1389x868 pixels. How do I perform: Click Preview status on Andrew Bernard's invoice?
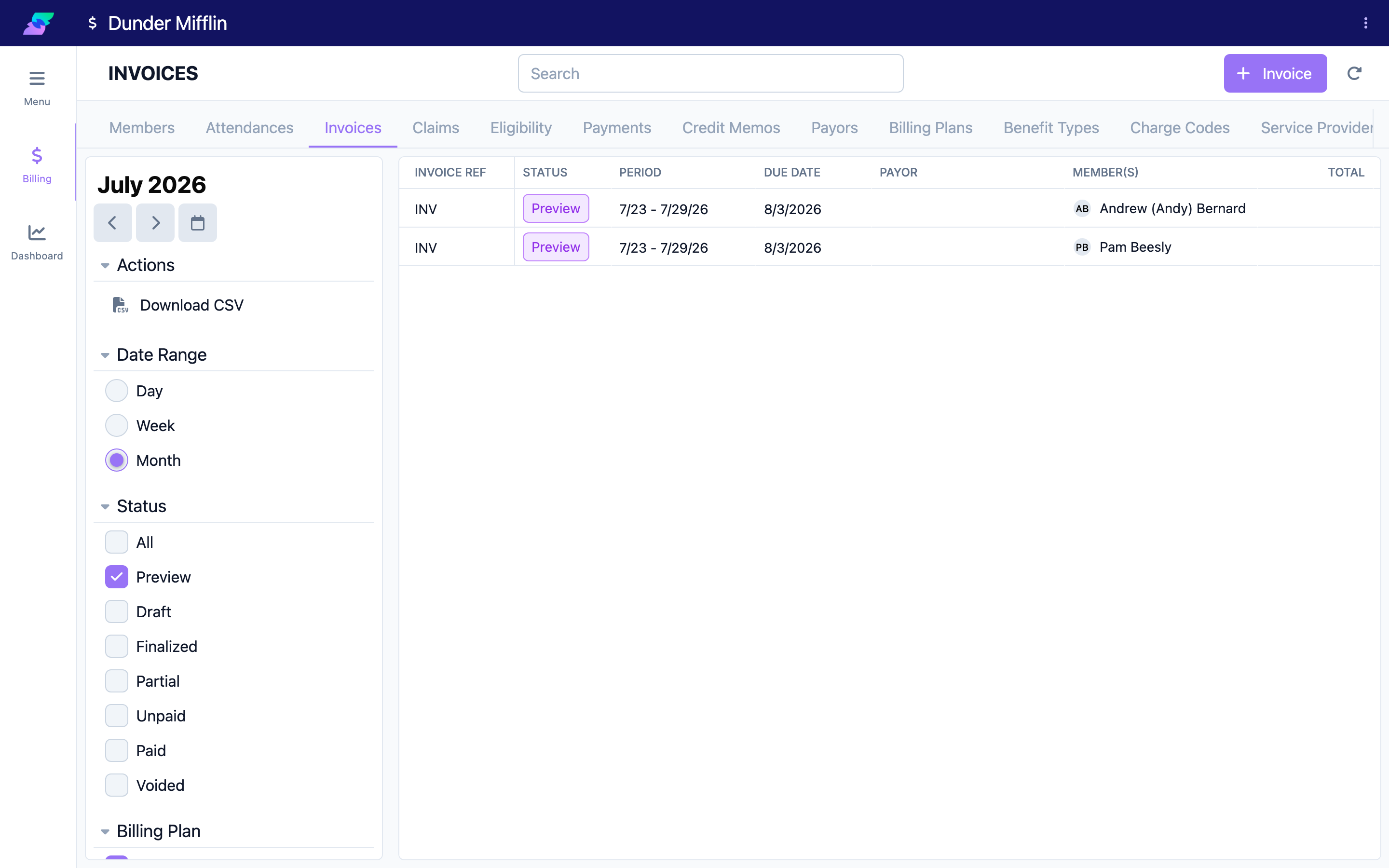click(556, 208)
